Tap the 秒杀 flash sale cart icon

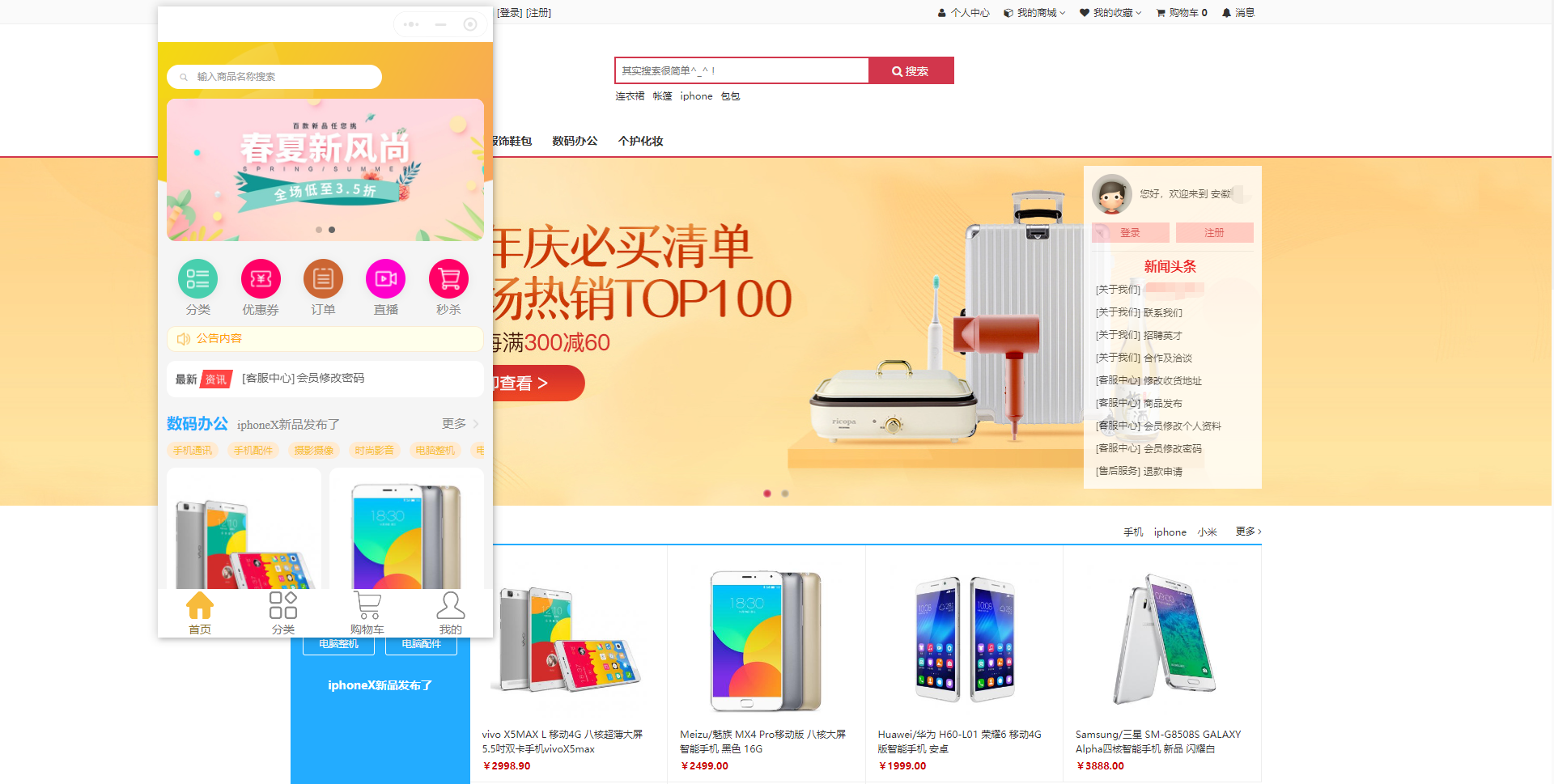coord(448,279)
